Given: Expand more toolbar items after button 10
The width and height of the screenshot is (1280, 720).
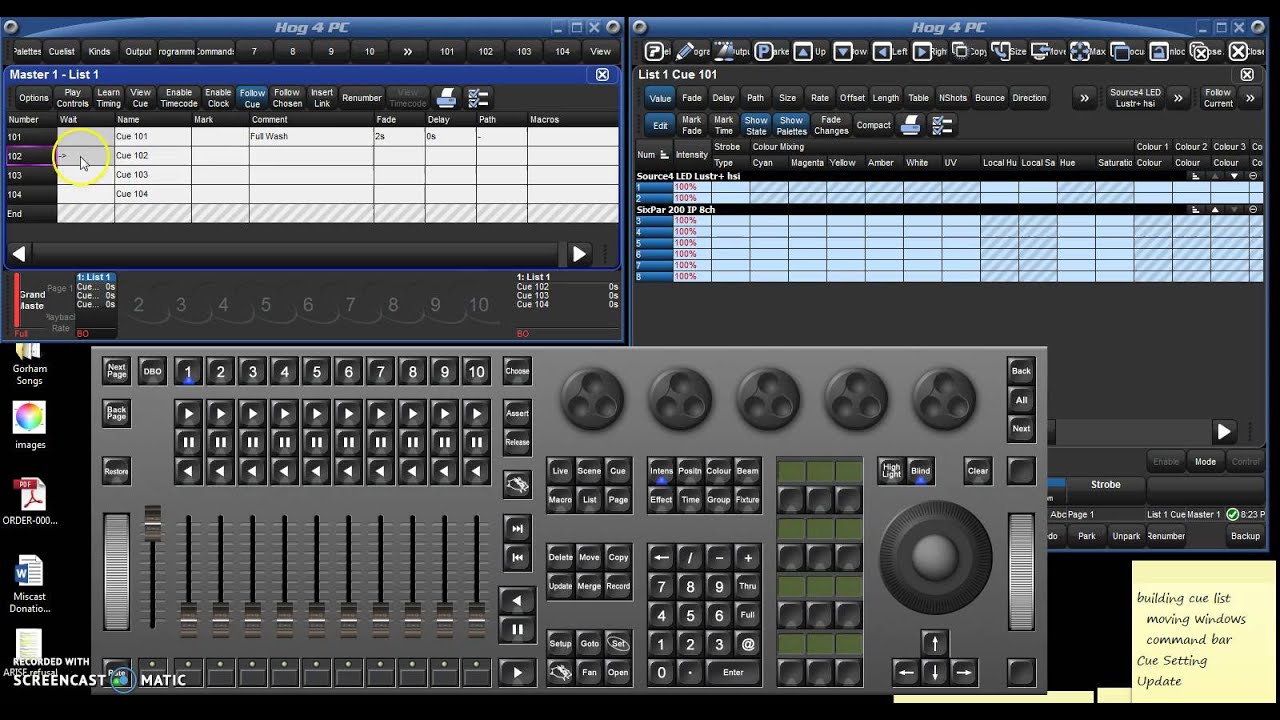Looking at the screenshot, I should pyautogui.click(x=408, y=52).
